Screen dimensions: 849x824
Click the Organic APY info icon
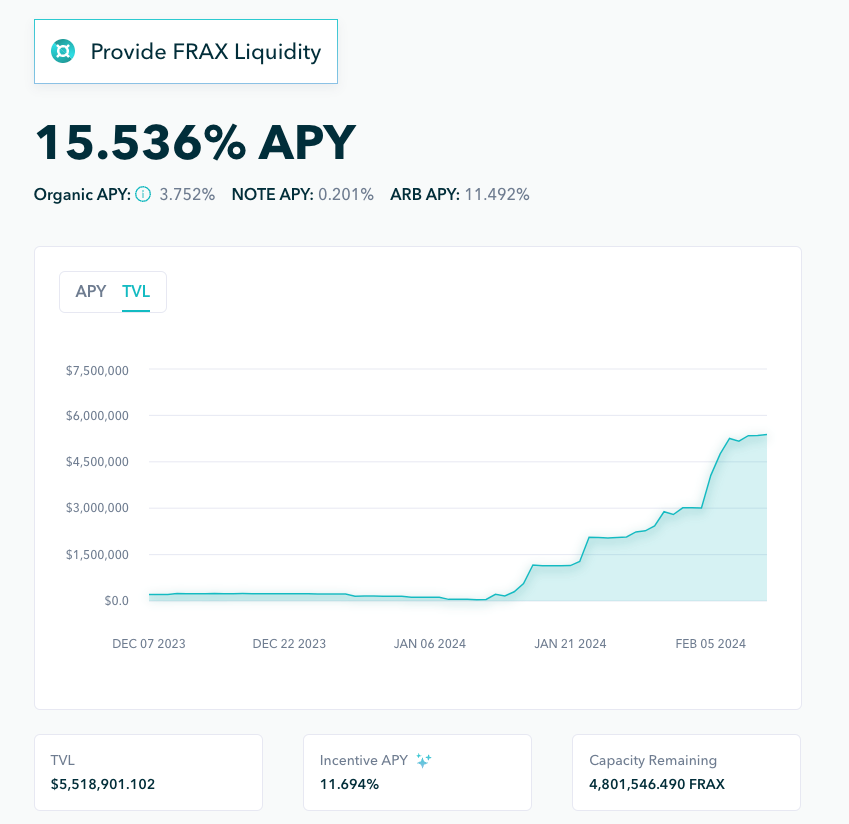click(143, 194)
